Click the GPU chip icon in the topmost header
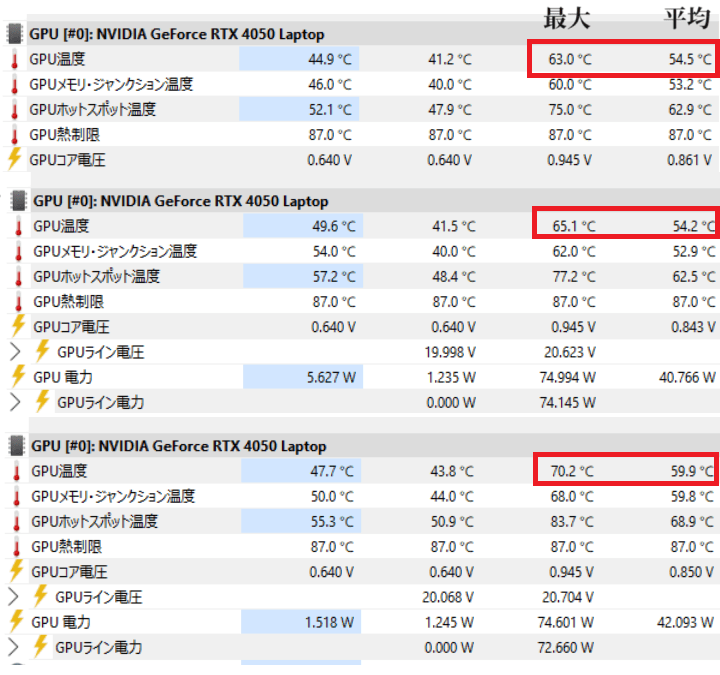720x675 pixels. pyautogui.click(x=15, y=33)
